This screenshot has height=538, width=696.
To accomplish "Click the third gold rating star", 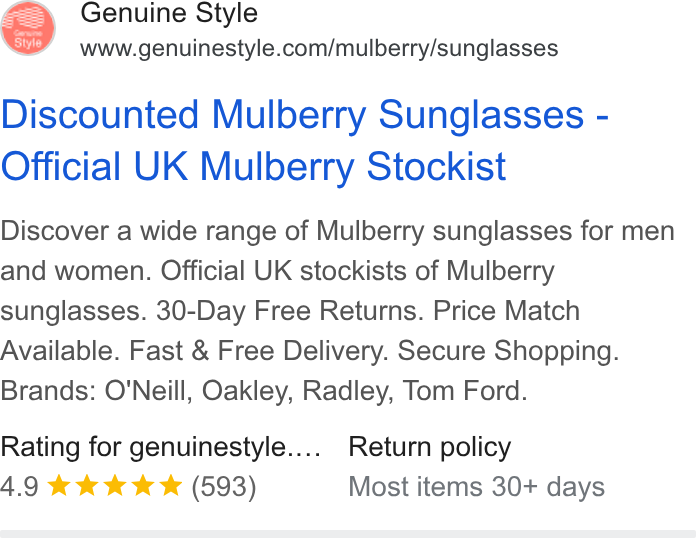I will click(x=115, y=485).
